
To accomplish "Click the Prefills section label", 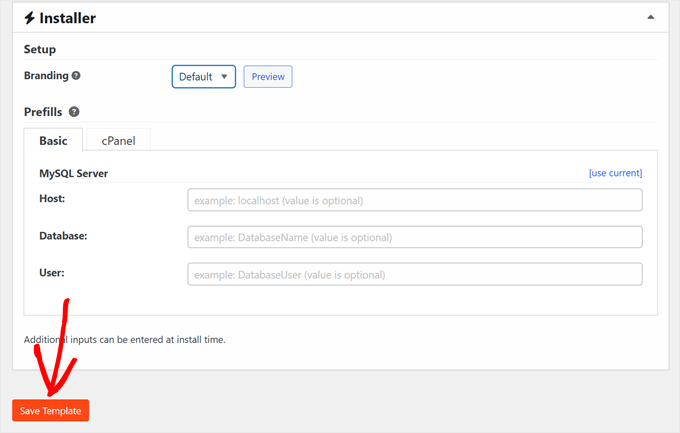I will (x=43, y=112).
